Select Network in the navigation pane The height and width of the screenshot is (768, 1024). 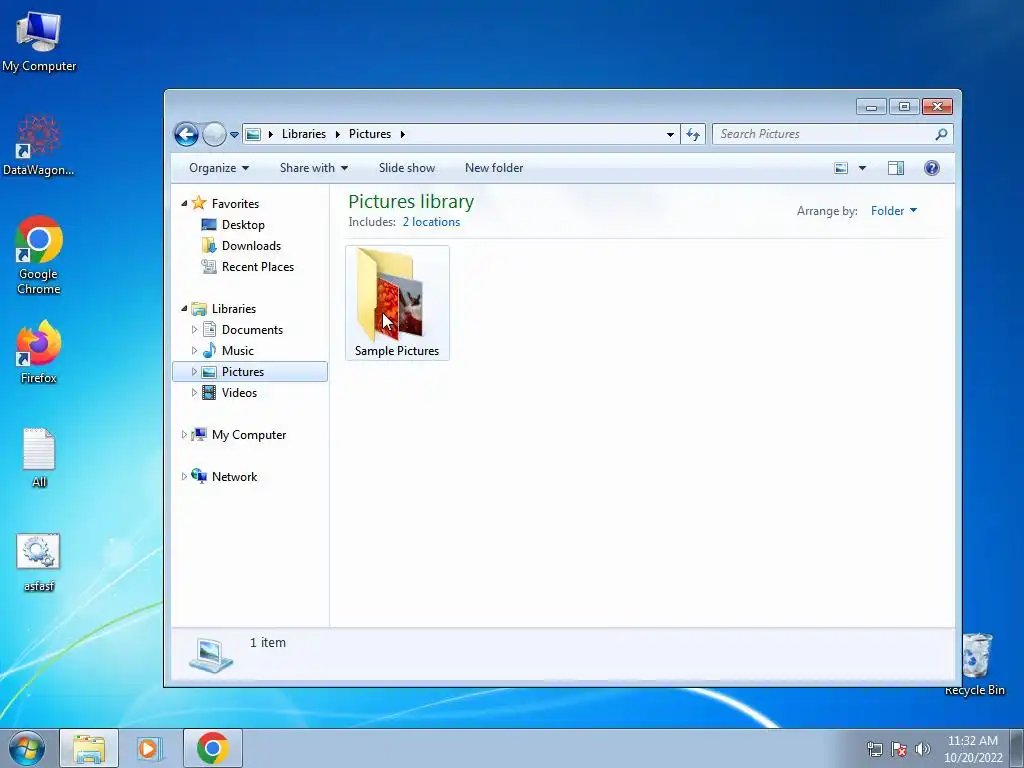tap(234, 477)
